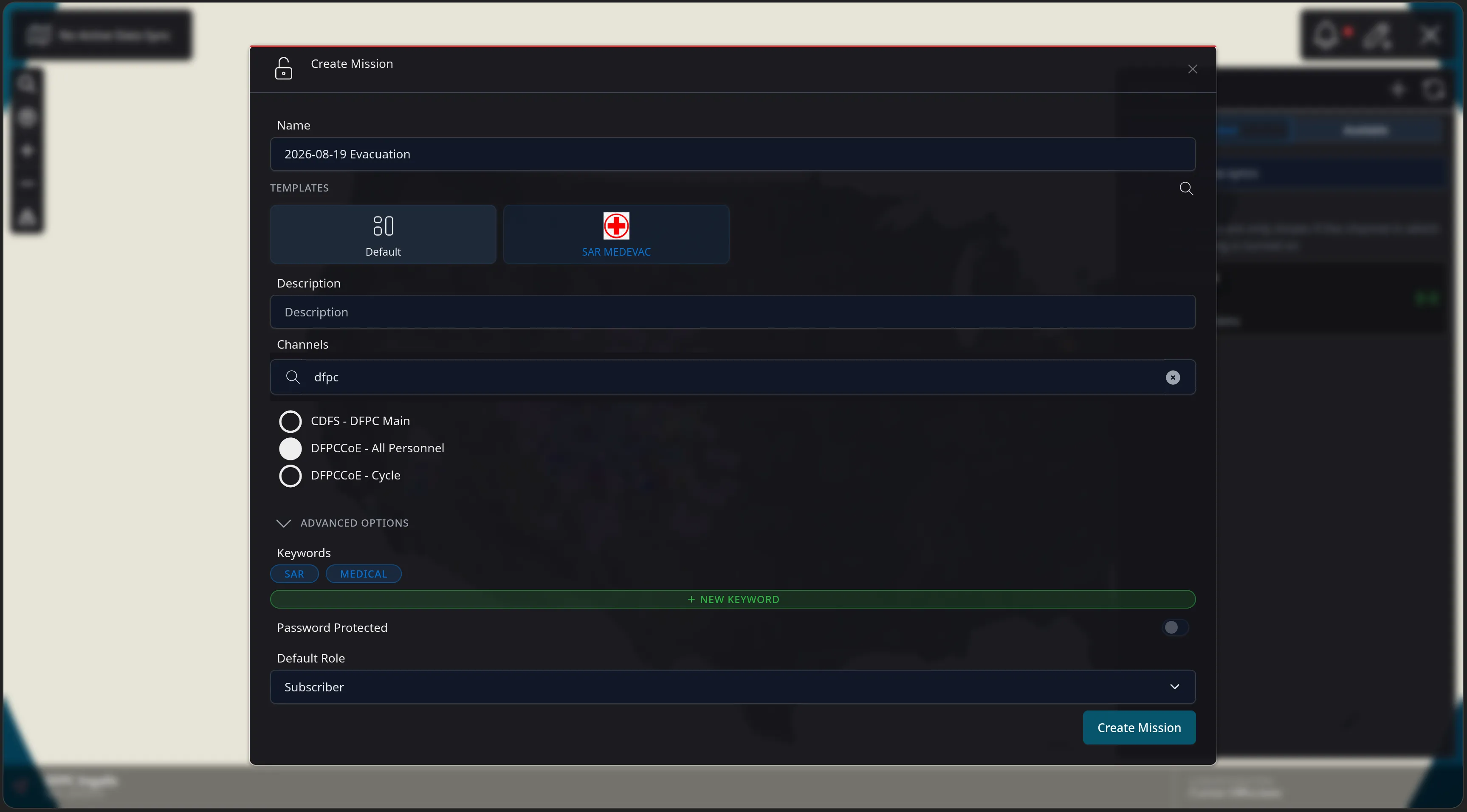Click the SAR keyword chip
The width and height of the screenshot is (1467, 812).
294,574
